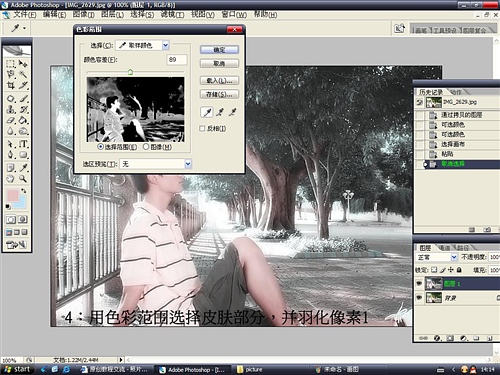Screen dimensions: 500x375
Task: Choose the plain sample eyedropper in dialog
Action: coord(207,112)
